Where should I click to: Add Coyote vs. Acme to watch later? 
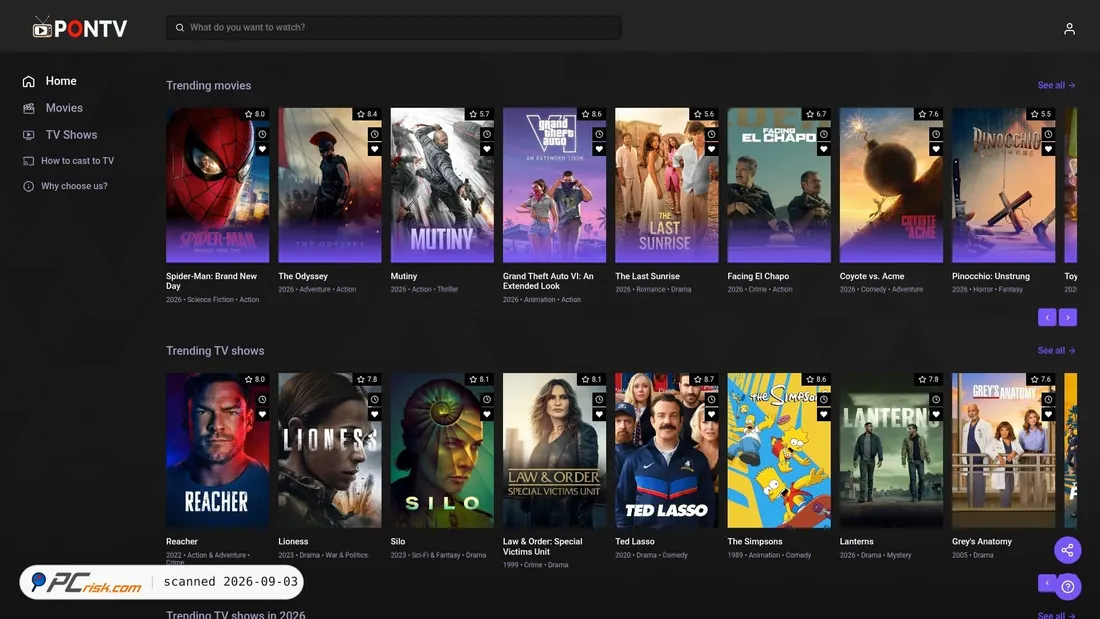[936, 134]
